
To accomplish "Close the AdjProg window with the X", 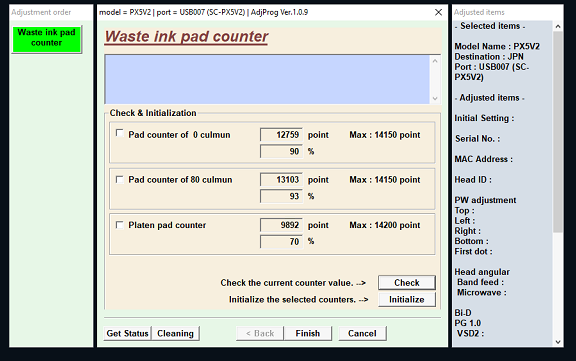I will tap(438, 12).
